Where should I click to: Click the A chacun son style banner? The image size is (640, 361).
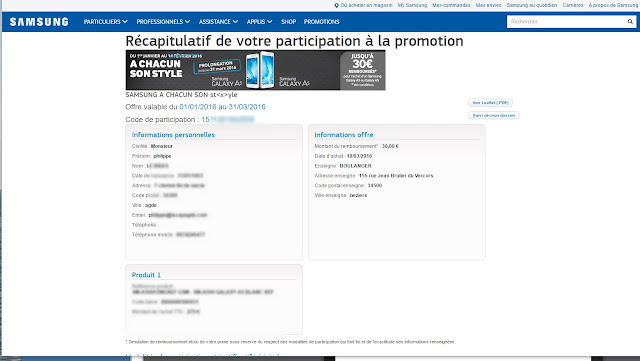point(255,70)
